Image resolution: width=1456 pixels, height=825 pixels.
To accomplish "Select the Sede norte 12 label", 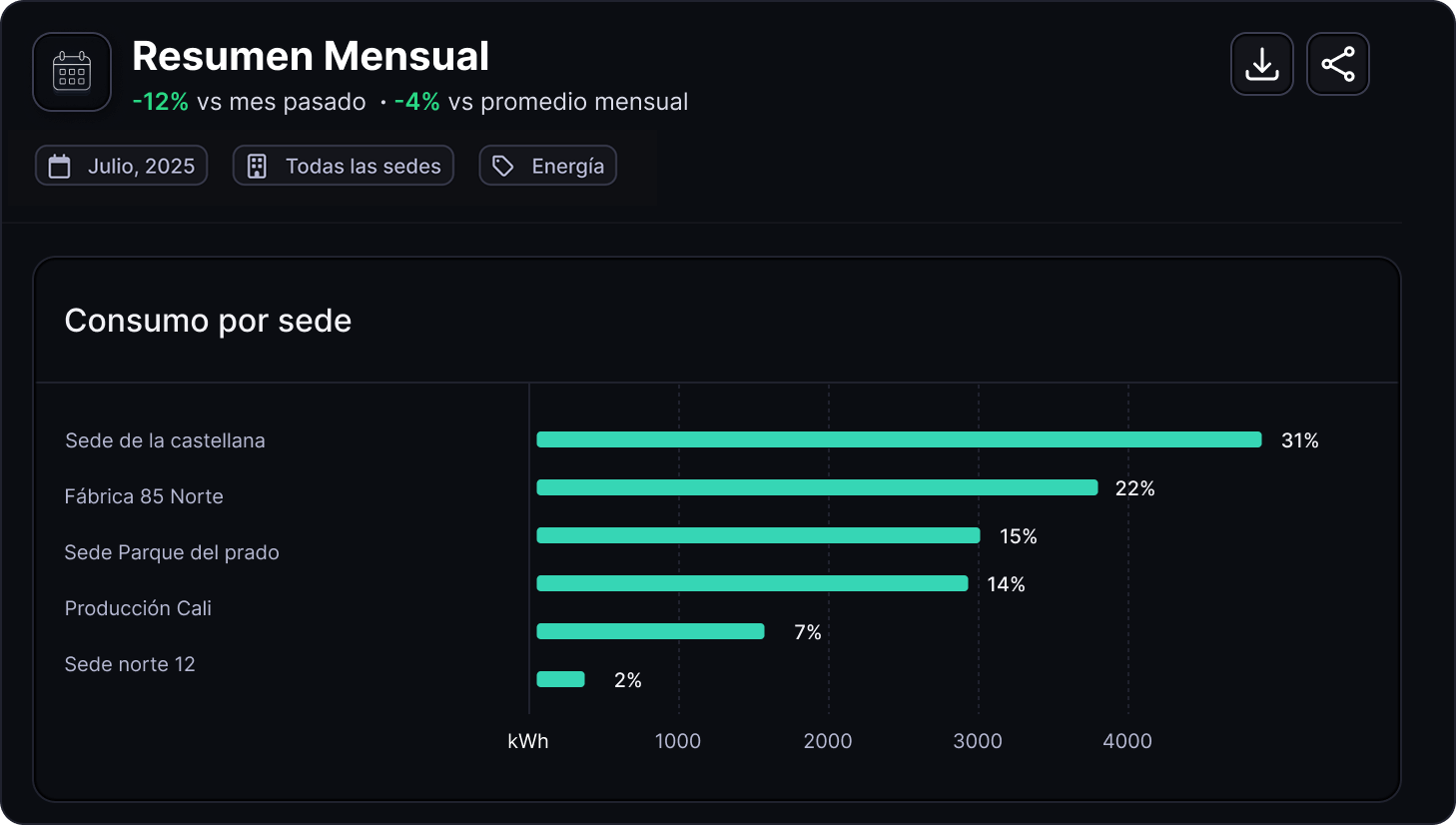I will 130,664.
